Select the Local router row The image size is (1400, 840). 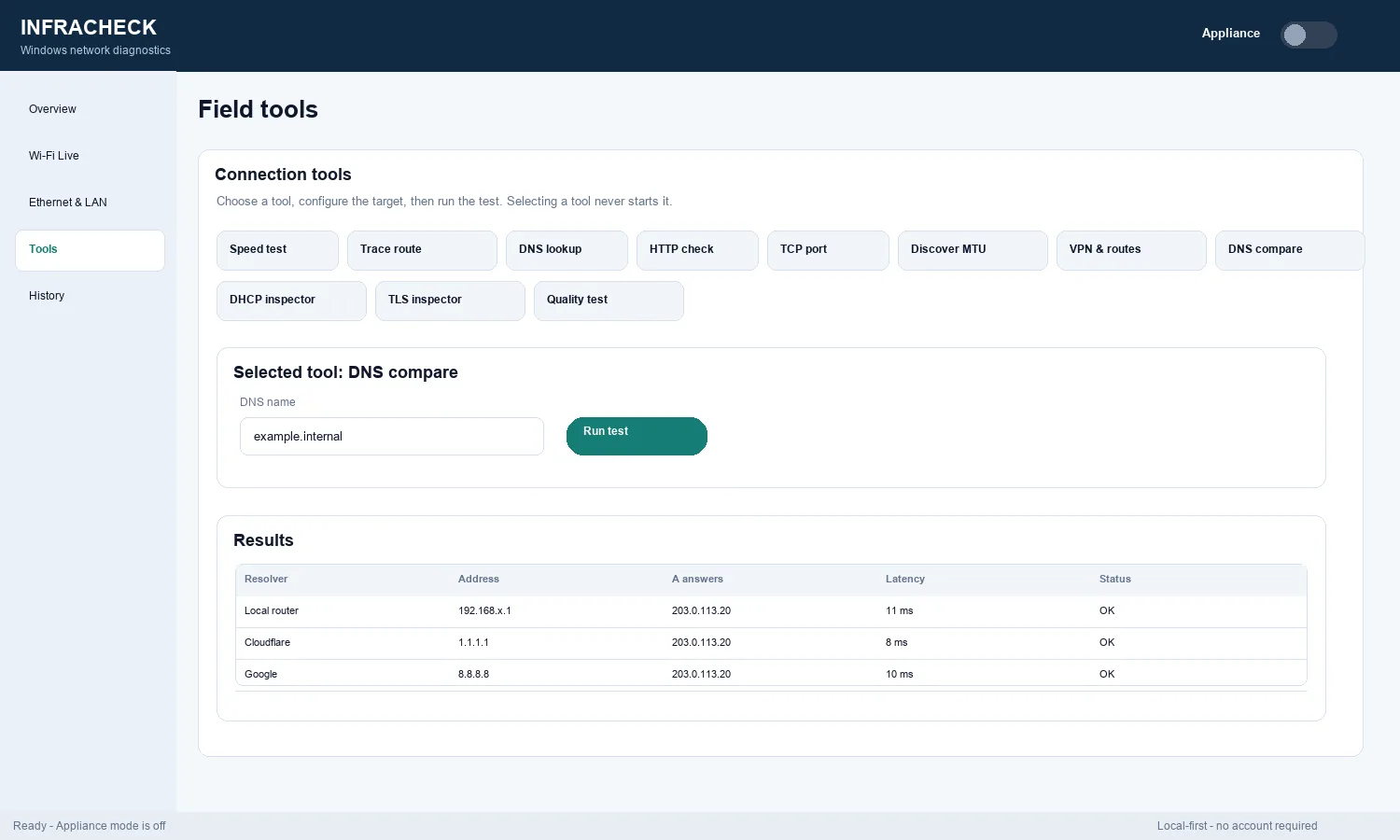tap(771, 611)
